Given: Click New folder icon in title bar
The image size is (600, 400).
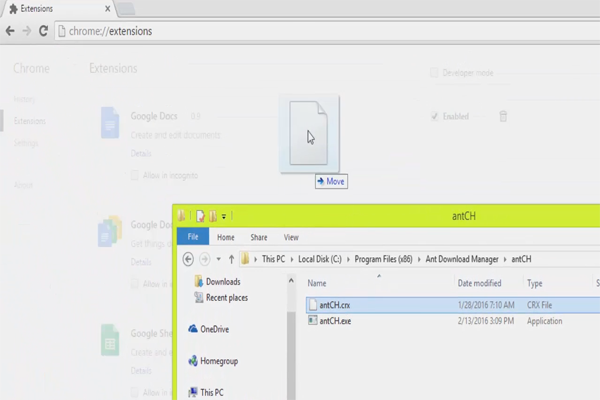Looking at the screenshot, I should click(x=213, y=216).
